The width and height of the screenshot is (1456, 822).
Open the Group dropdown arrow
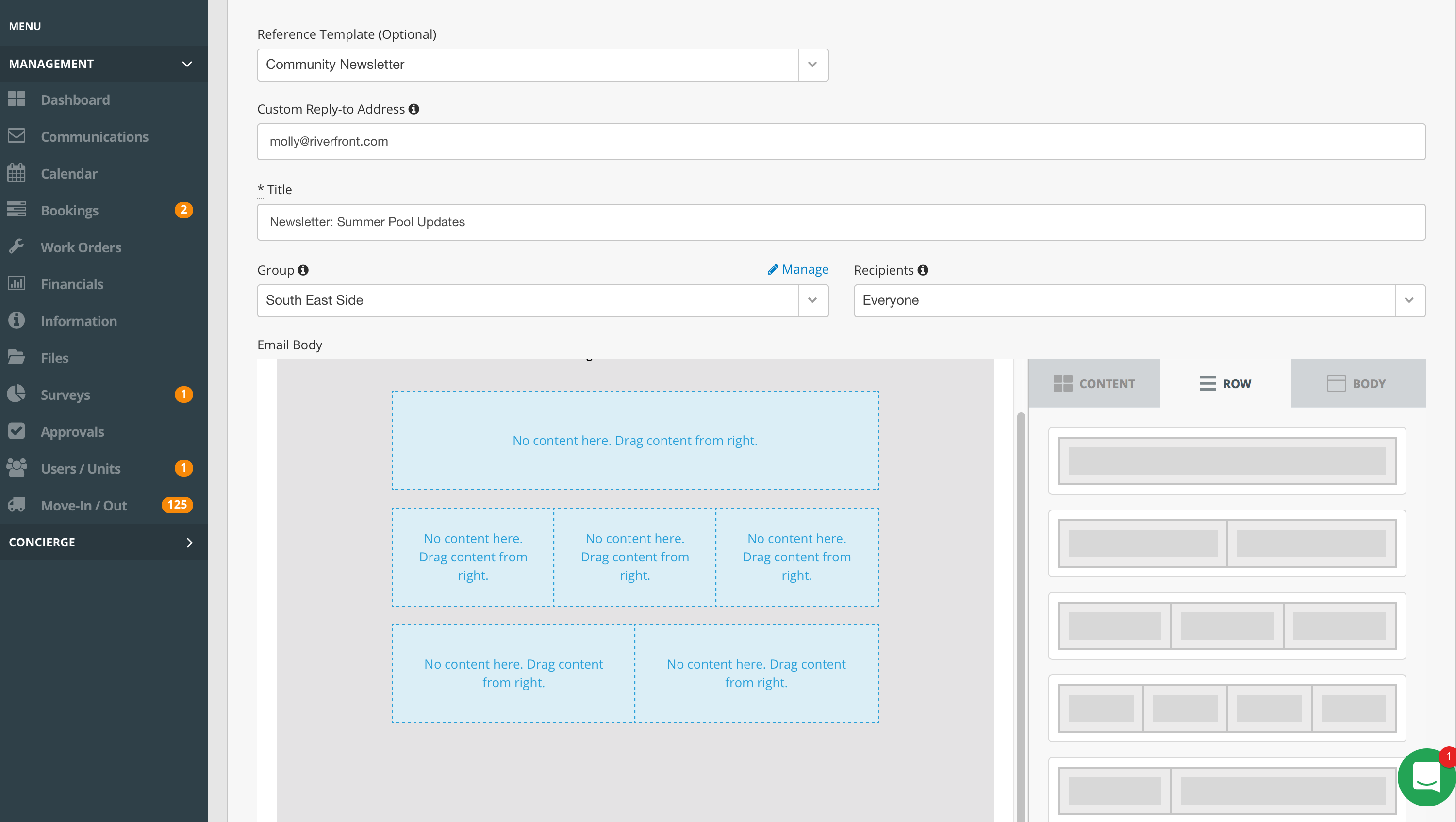click(x=813, y=300)
